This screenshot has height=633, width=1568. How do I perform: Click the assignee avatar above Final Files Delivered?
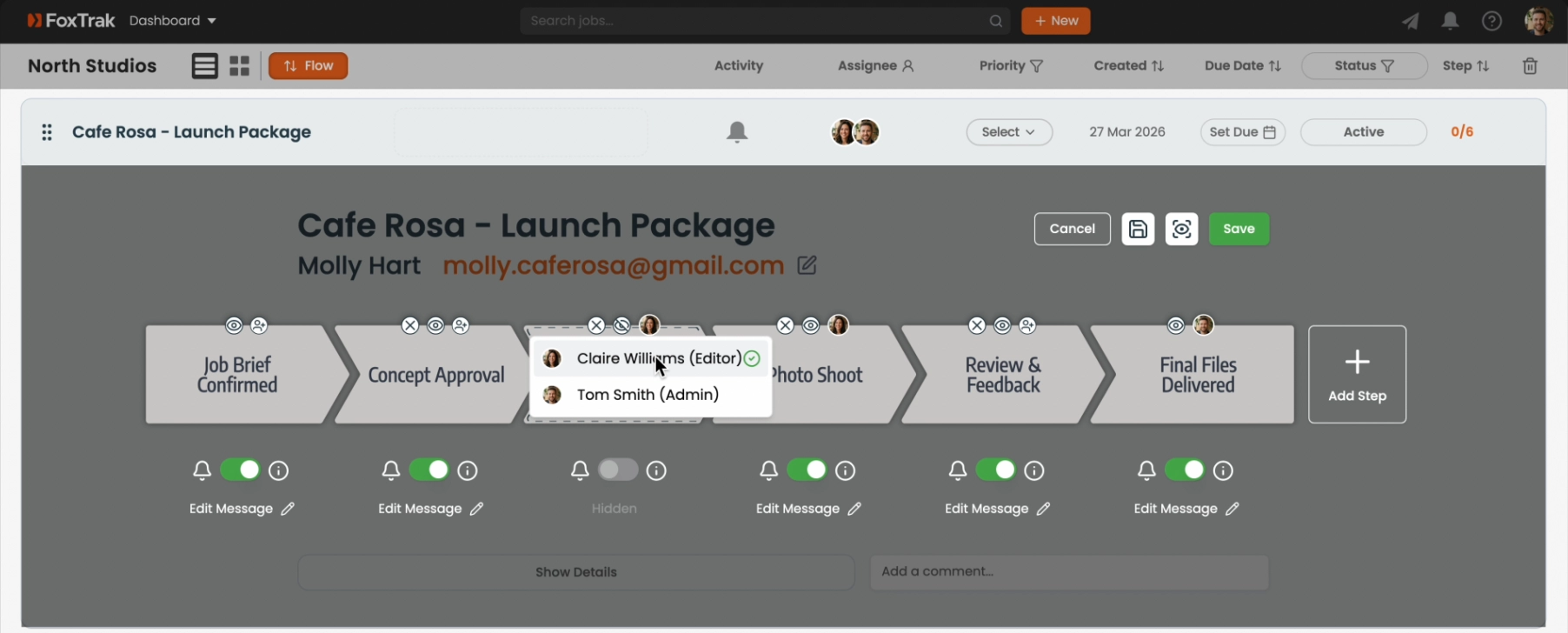tap(1203, 325)
